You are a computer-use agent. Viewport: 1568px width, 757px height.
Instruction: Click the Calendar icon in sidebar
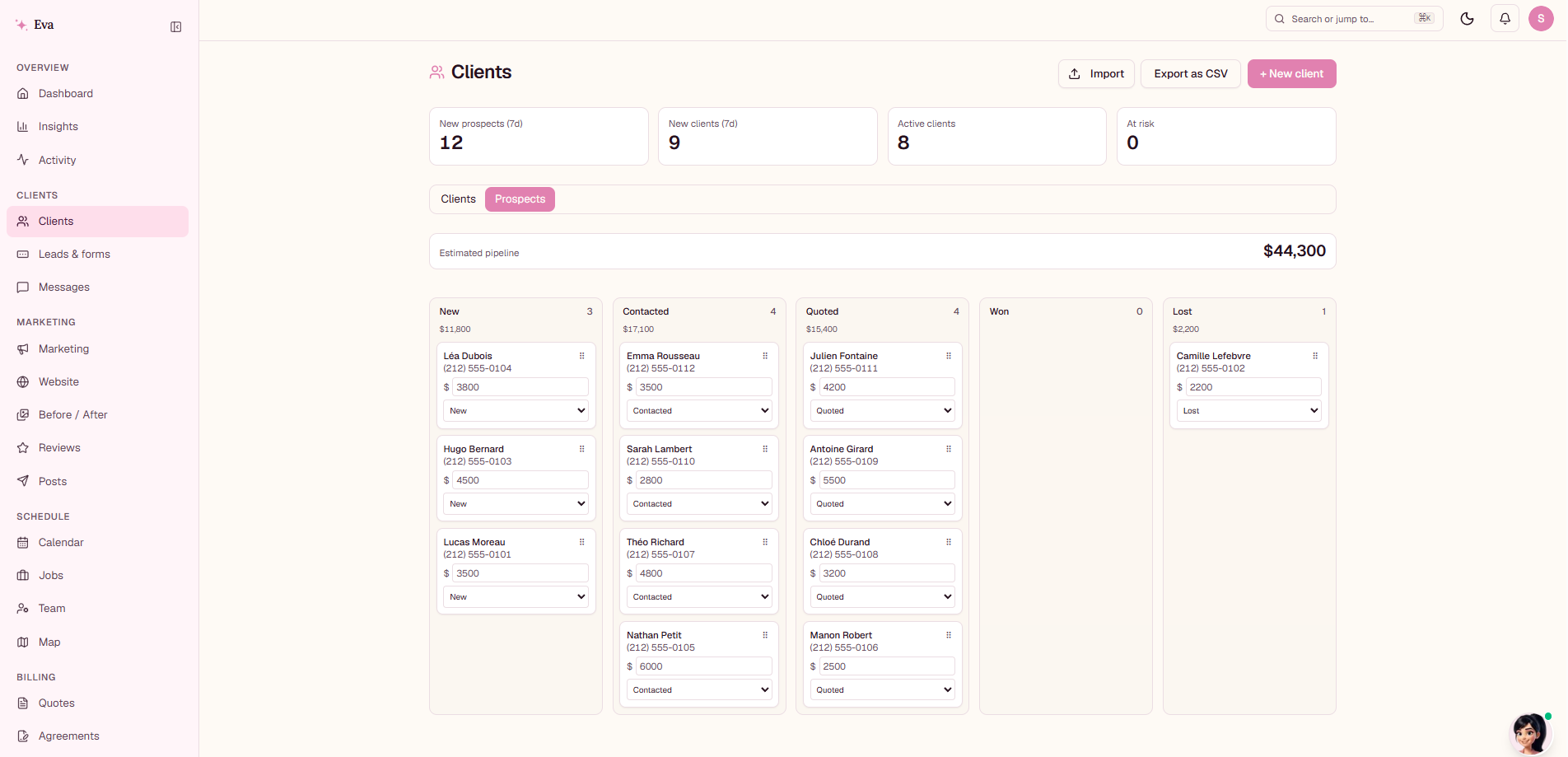pyautogui.click(x=23, y=543)
